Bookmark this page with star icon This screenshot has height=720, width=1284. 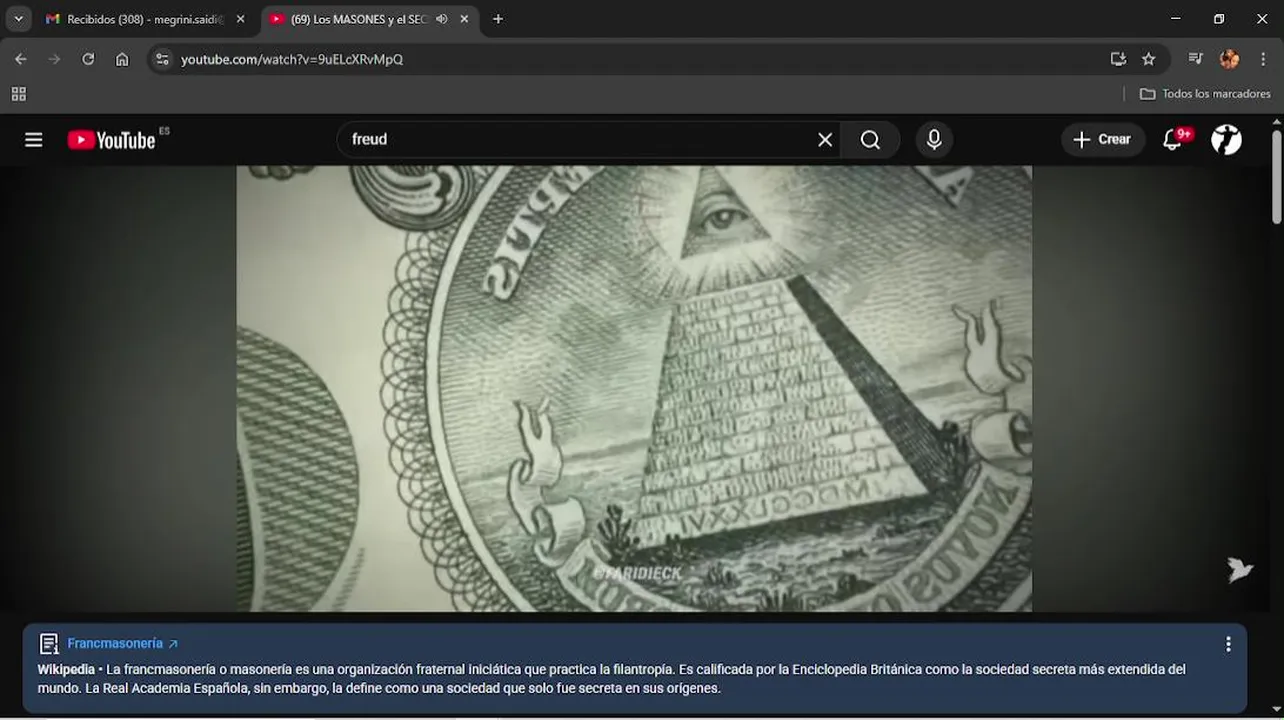coord(1148,59)
